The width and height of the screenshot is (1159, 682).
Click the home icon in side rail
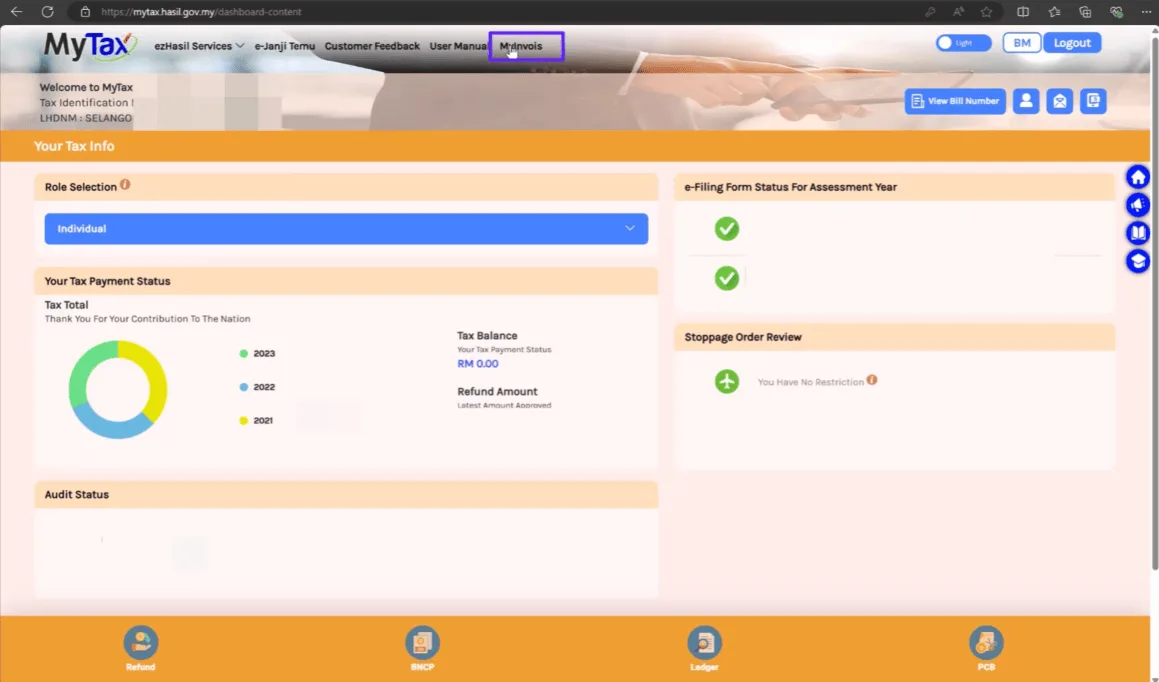click(1138, 177)
